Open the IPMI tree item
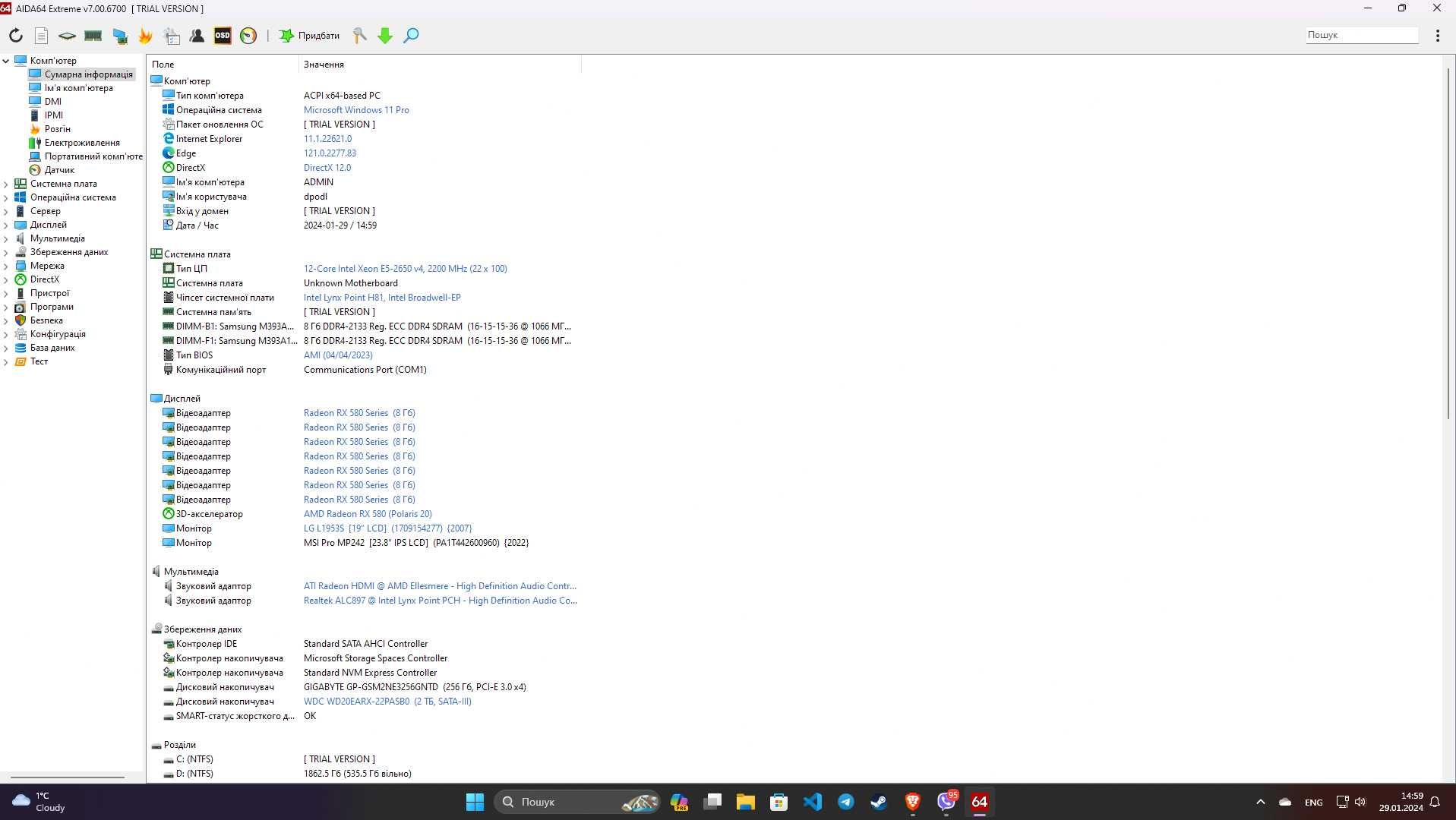The height and width of the screenshot is (820, 1456). pyautogui.click(x=53, y=115)
